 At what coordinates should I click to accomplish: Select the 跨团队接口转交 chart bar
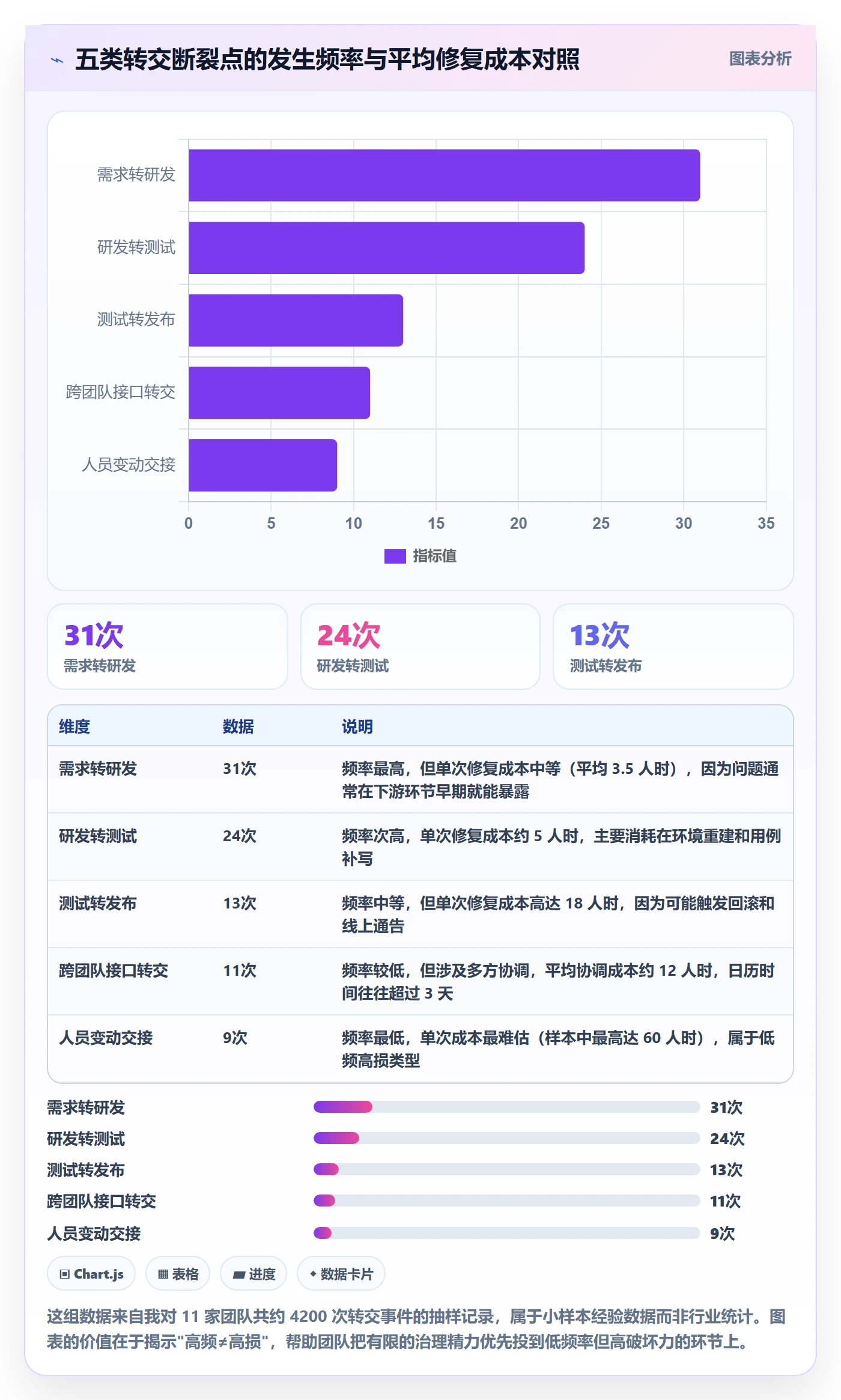tap(279, 393)
